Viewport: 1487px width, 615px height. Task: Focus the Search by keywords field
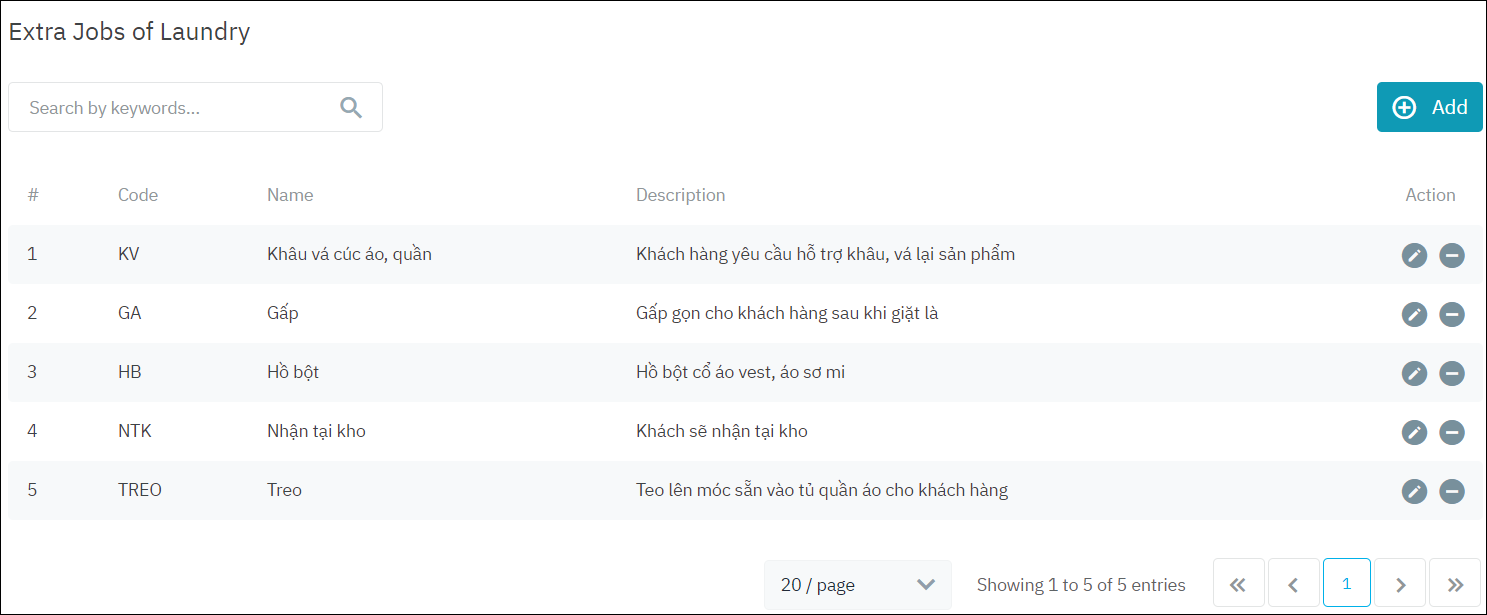click(x=175, y=108)
